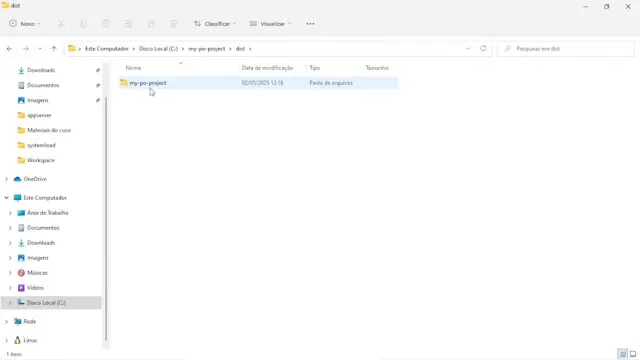Image resolution: width=640 pixels, height=360 pixels.
Task: Select Vídeos in the navigation tree
Action: (35, 288)
